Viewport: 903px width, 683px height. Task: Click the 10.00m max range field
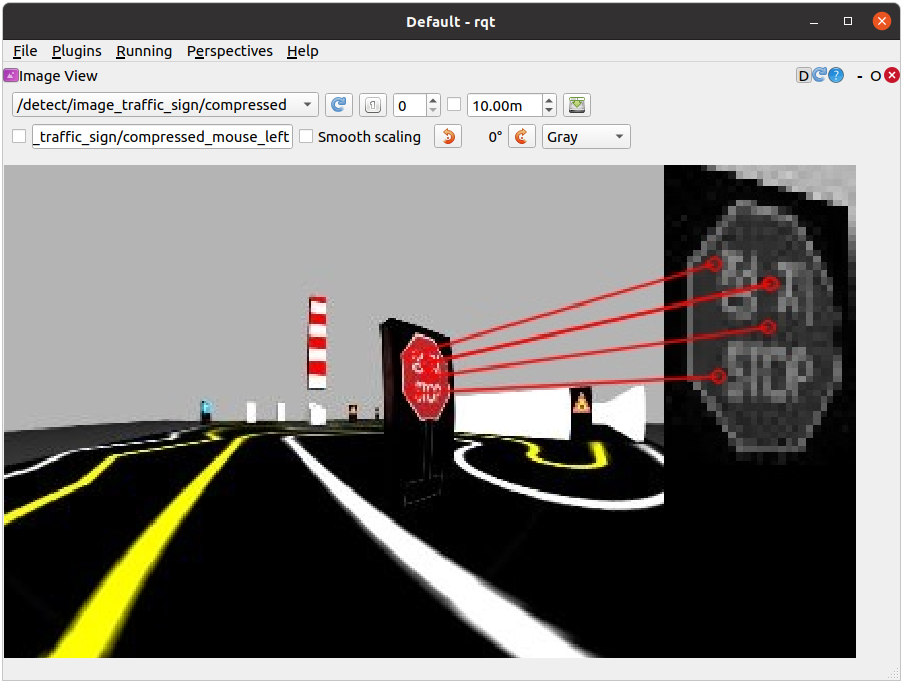tap(504, 105)
